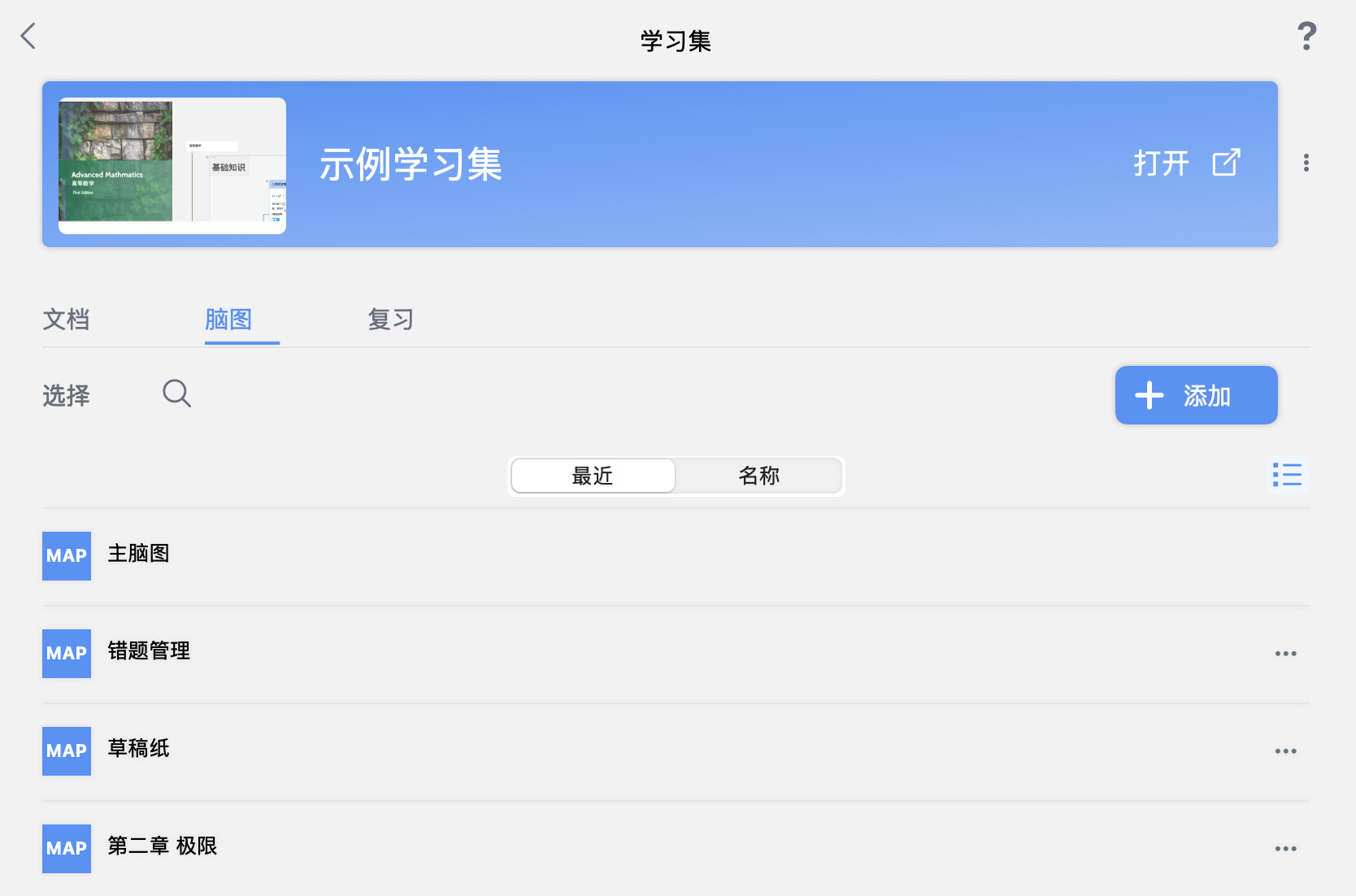Switch to the 复习 tab
Viewport: 1356px width, 896px height.
pos(391,320)
